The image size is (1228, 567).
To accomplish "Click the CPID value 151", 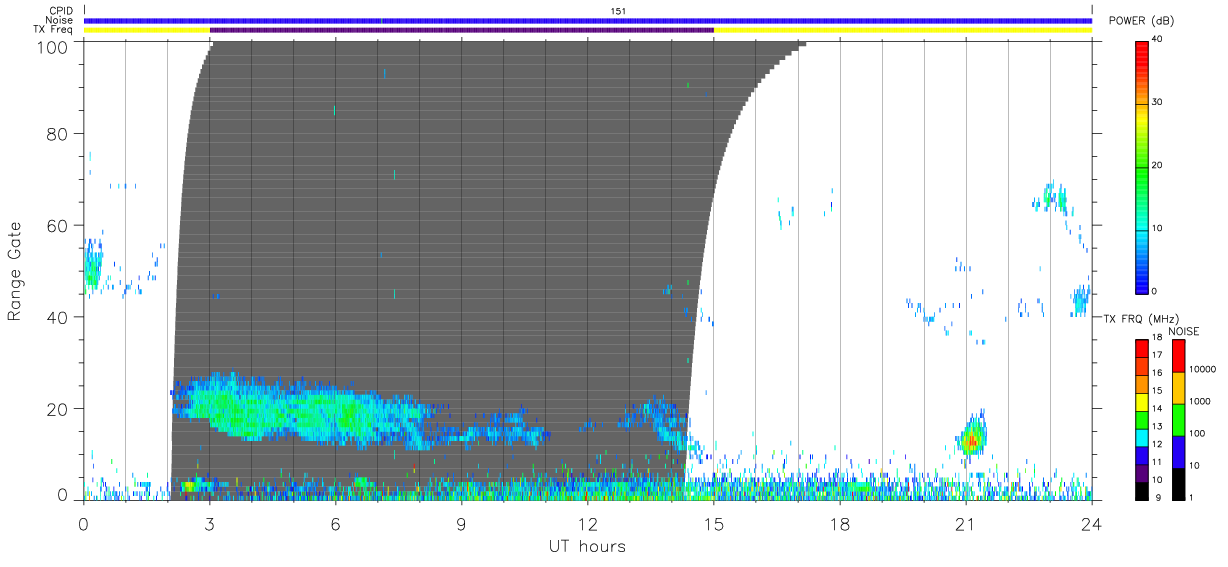I will (x=618, y=10).
